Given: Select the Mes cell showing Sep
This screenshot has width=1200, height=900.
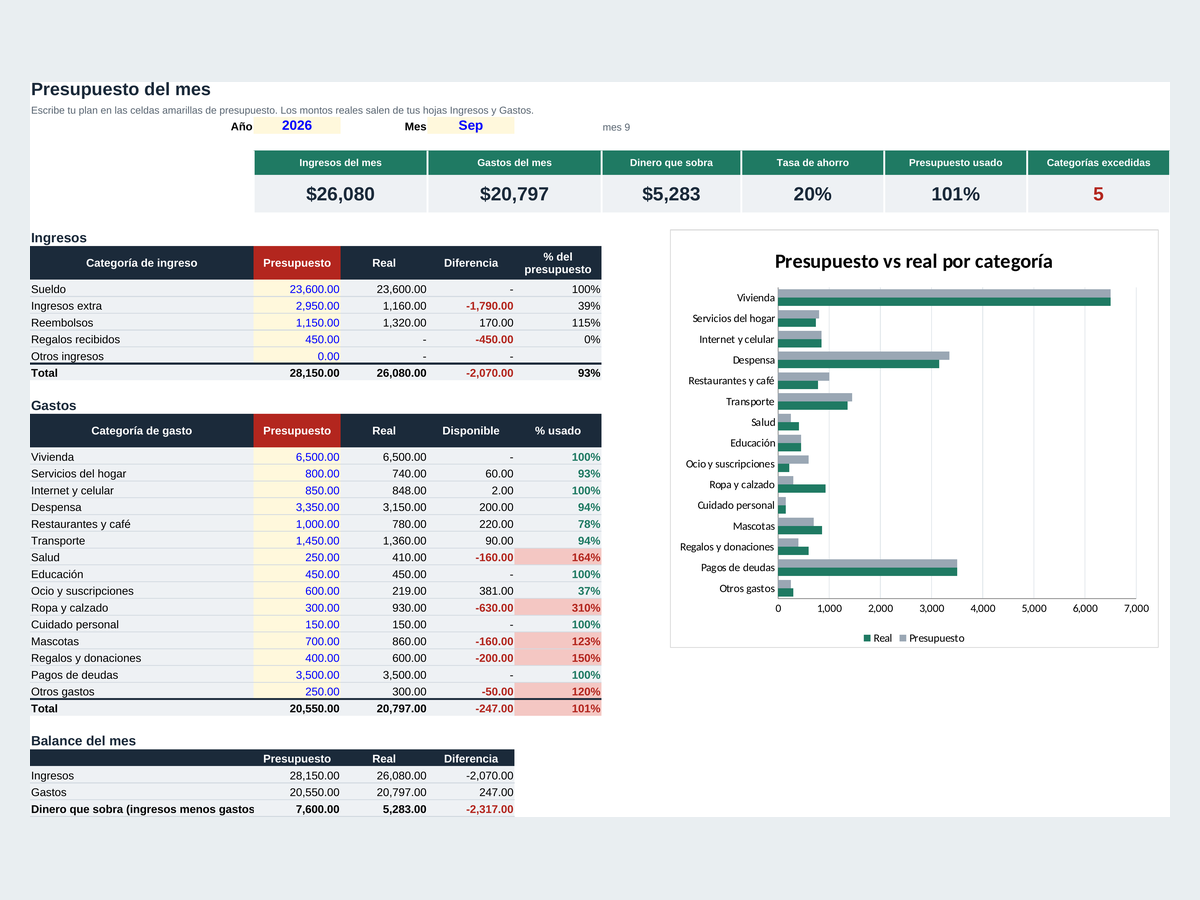Looking at the screenshot, I should (471, 126).
